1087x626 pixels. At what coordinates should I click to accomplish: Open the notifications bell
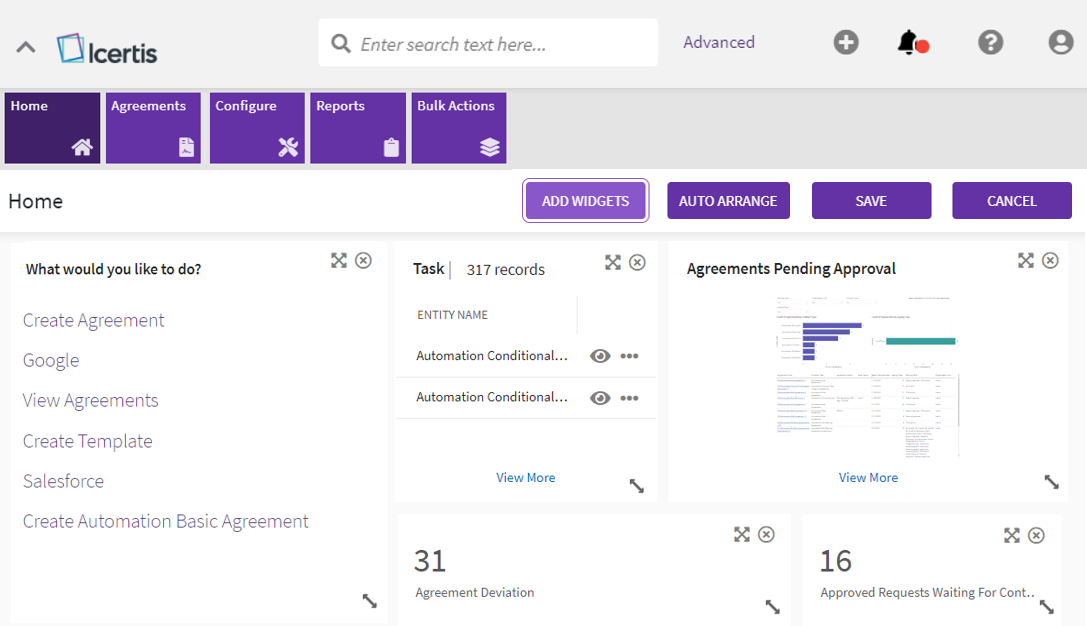tap(908, 43)
